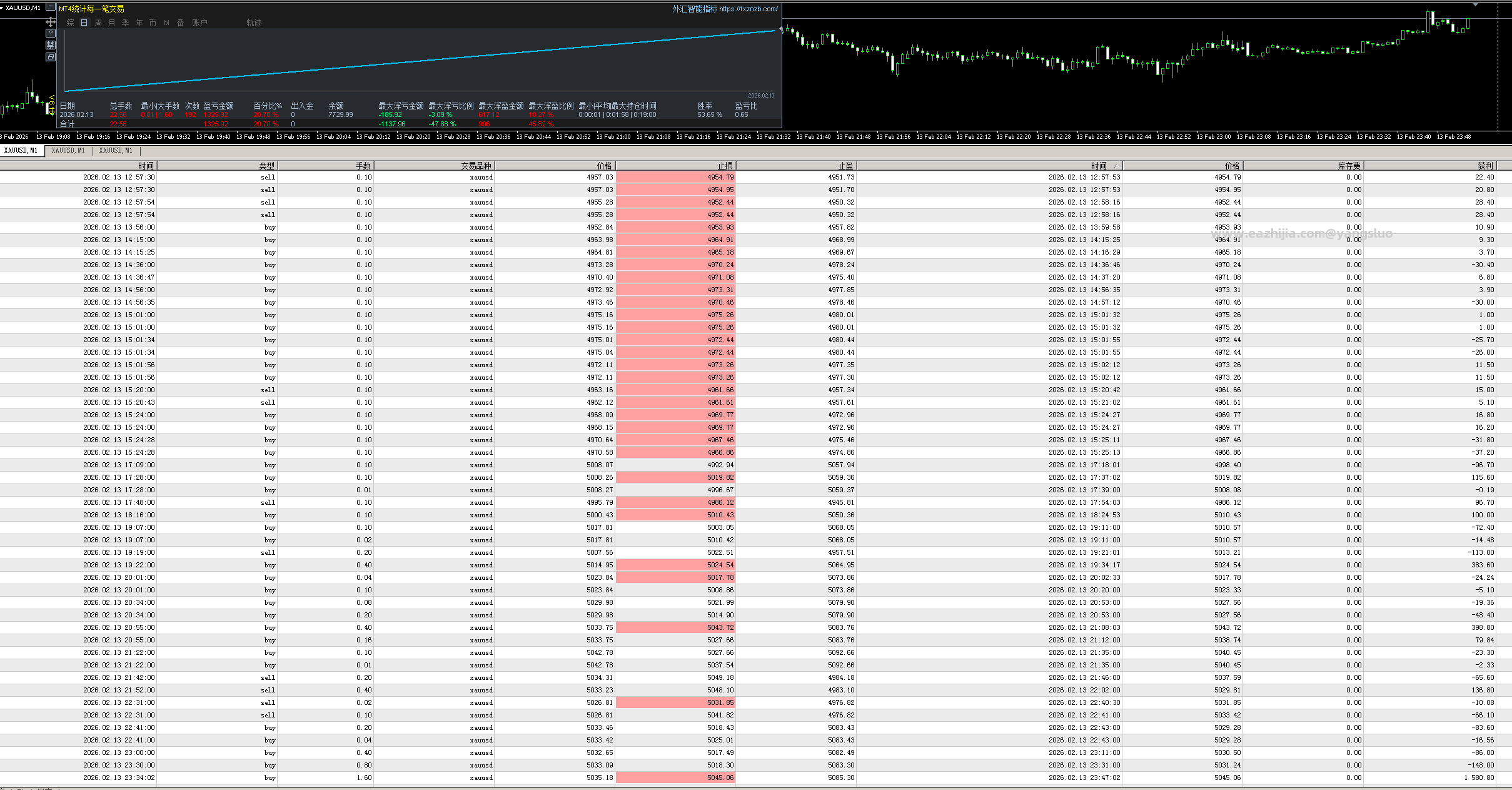Toggle the 日 daily view
The width and height of the screenshot is (1512, 790).
[84, 23]
